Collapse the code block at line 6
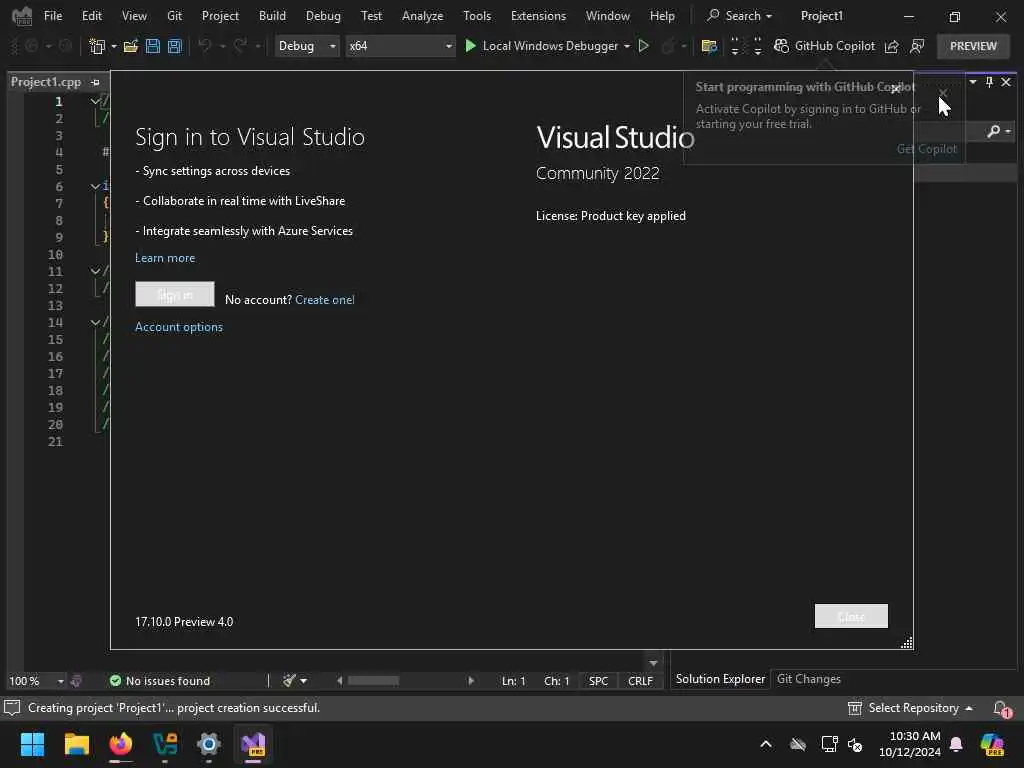1024x768 pixels. click(95, 186)
